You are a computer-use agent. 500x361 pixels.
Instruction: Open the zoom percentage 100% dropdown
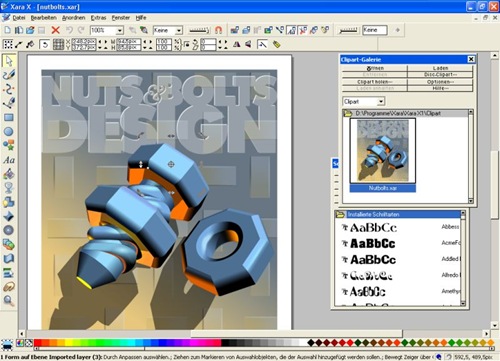coord(119,31)
